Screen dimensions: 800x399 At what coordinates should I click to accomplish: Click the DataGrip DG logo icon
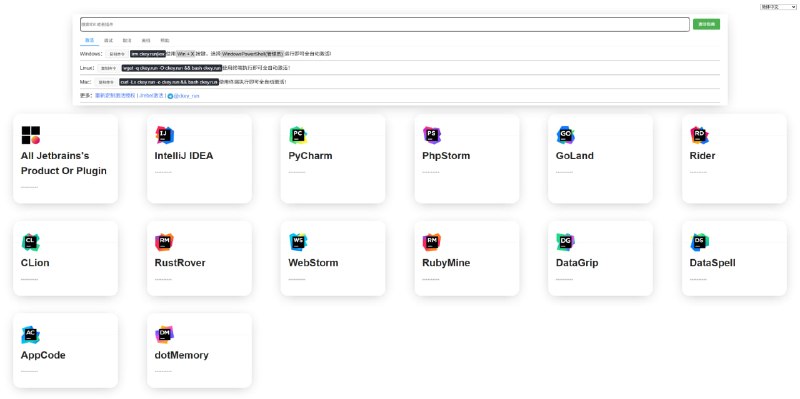tap(565, 242)
